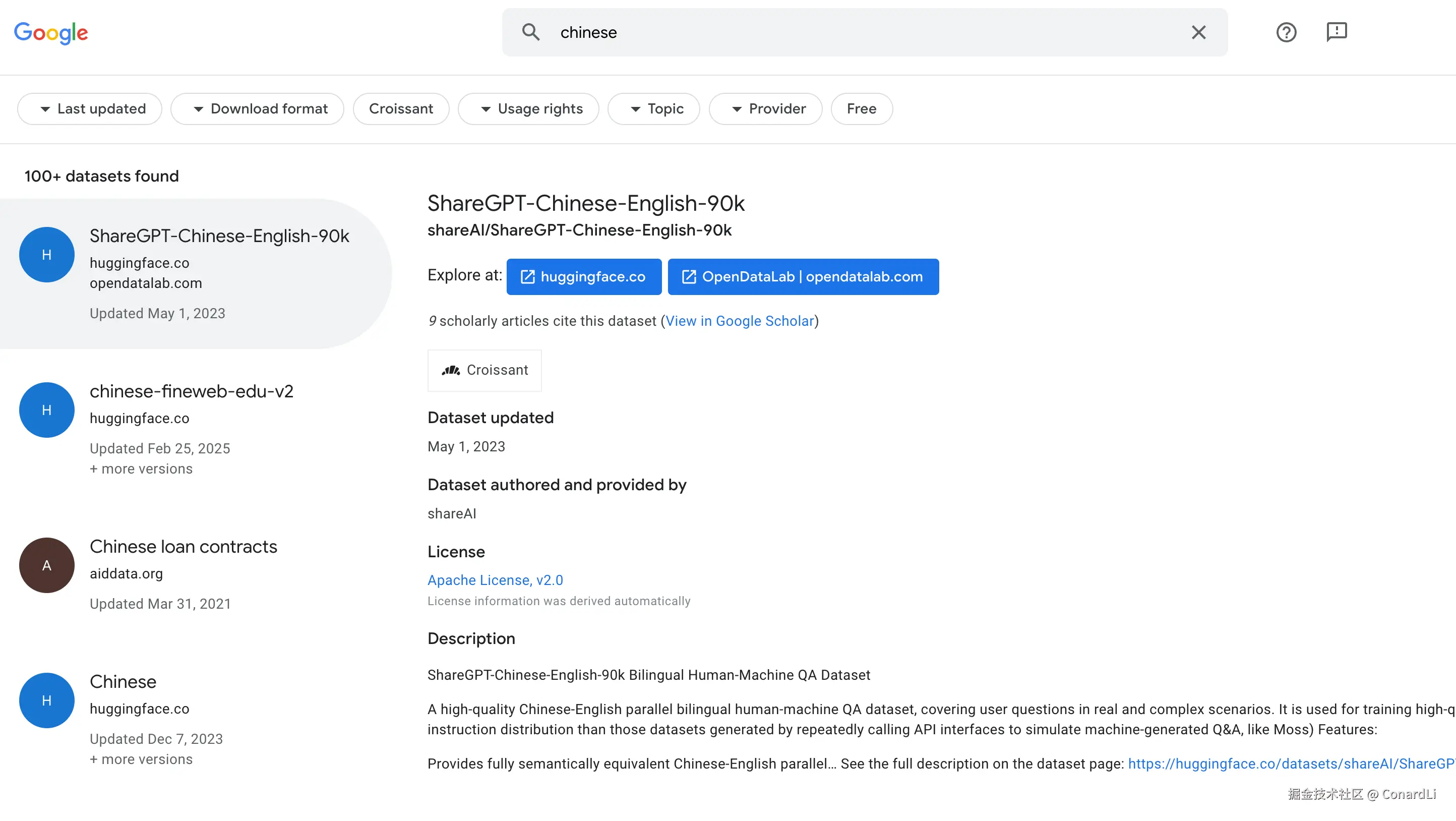The image size is (1456, 821).
Task: Open the Topic filter dropdown
Action: [654, 108]
